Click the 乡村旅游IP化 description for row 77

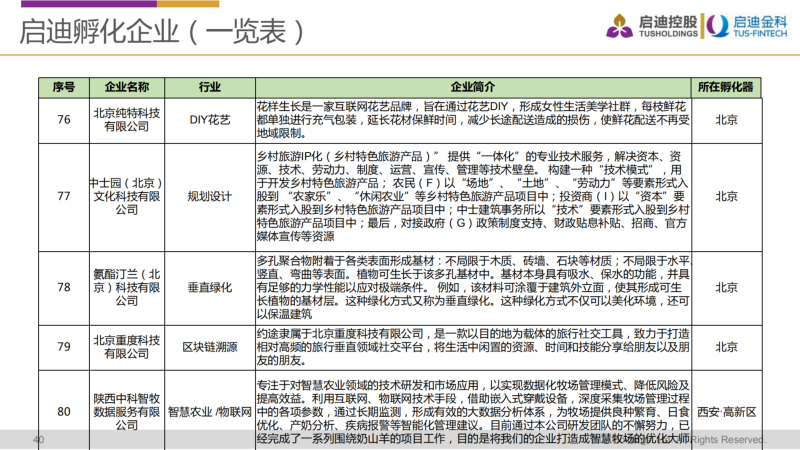click(473, 196)
